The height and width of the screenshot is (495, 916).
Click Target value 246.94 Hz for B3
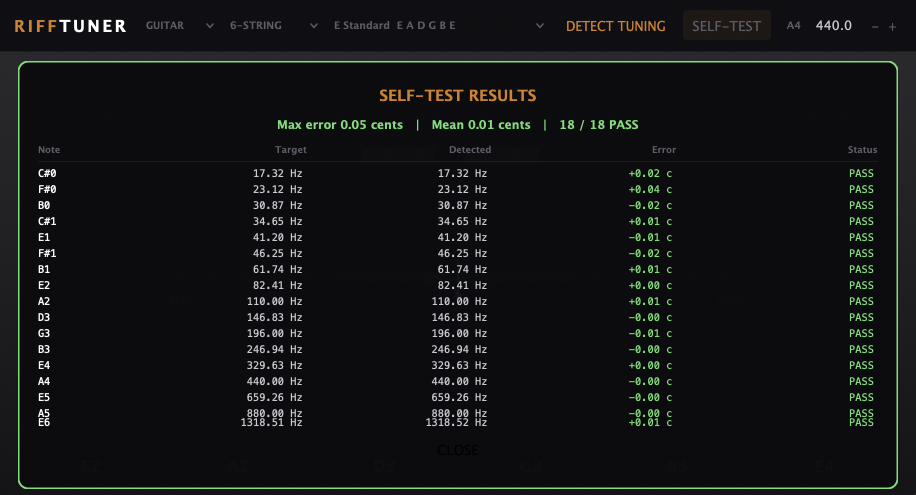(x=275, y=349)
